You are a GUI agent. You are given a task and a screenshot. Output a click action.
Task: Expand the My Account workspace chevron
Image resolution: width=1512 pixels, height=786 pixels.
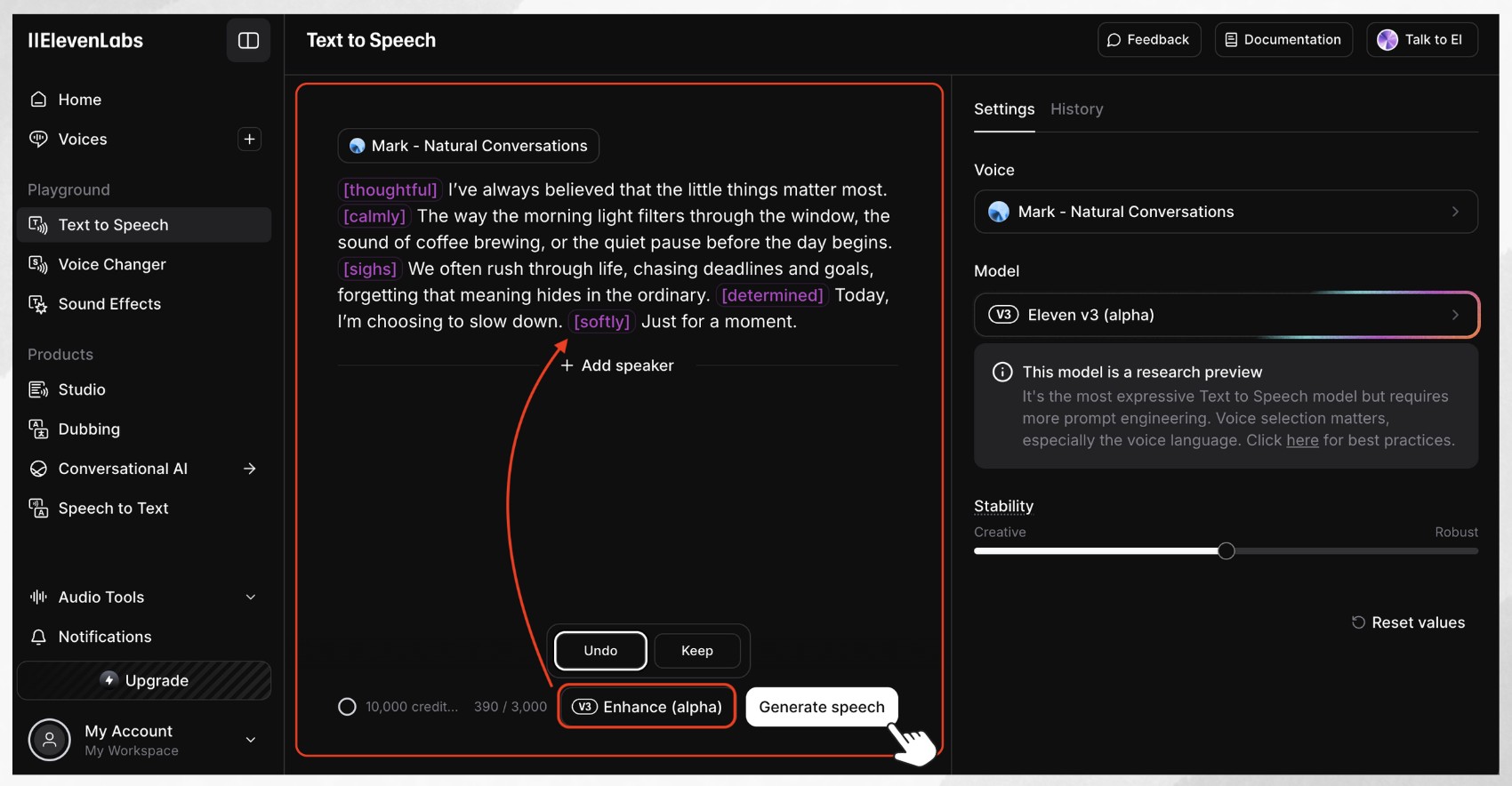pyautogui.click(x=251, y=740)
